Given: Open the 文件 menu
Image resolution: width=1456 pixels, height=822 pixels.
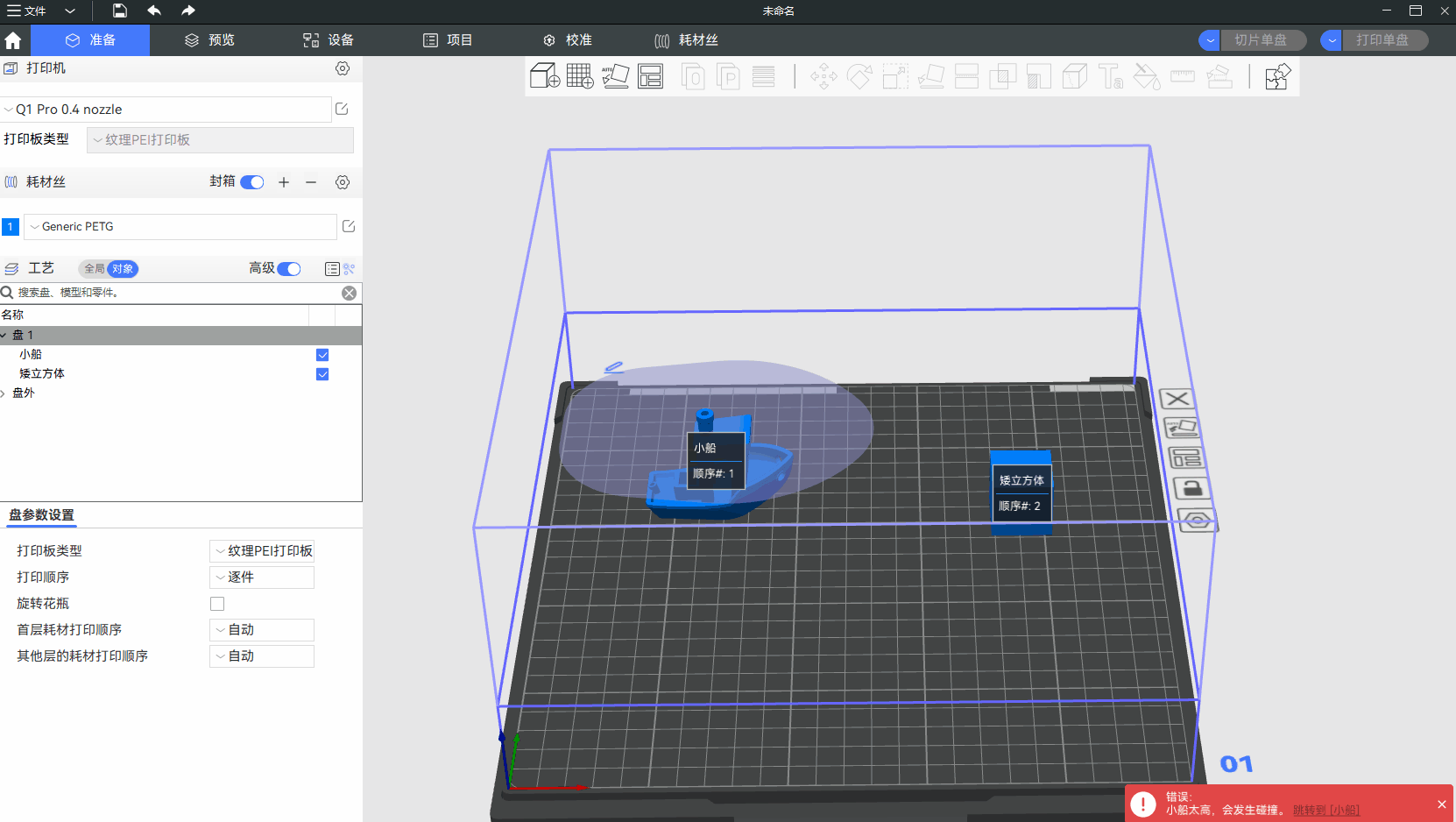Looking at the screenshot, I should [x=26, y=11].
